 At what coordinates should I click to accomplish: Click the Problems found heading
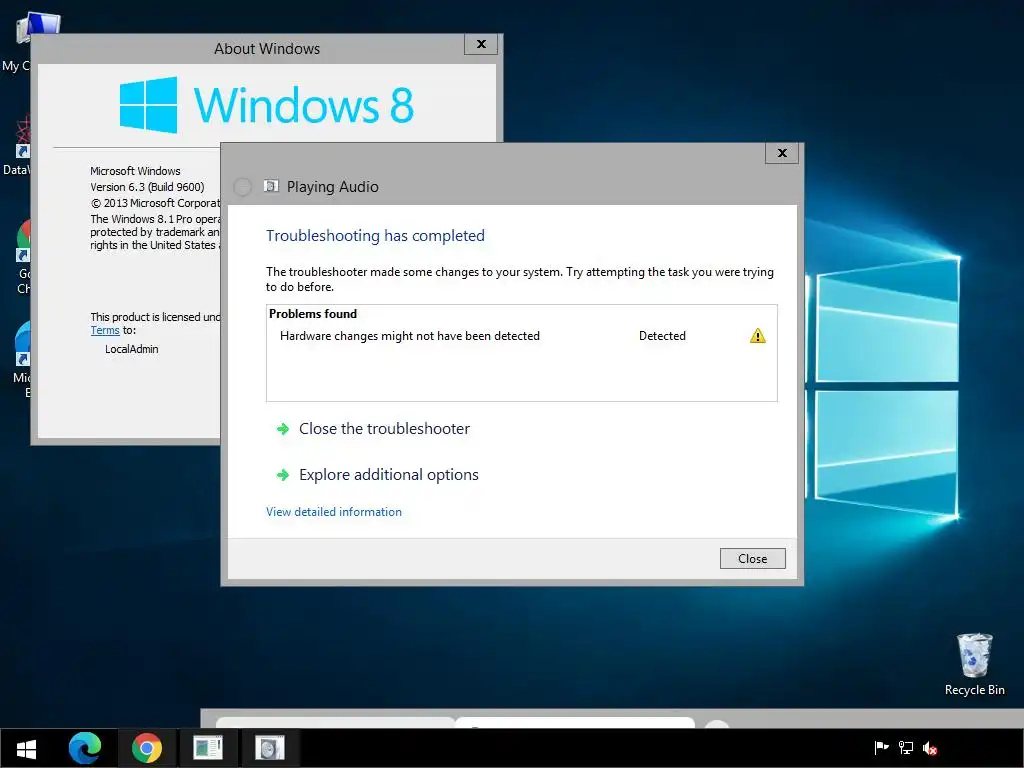[x=313, y=313]
